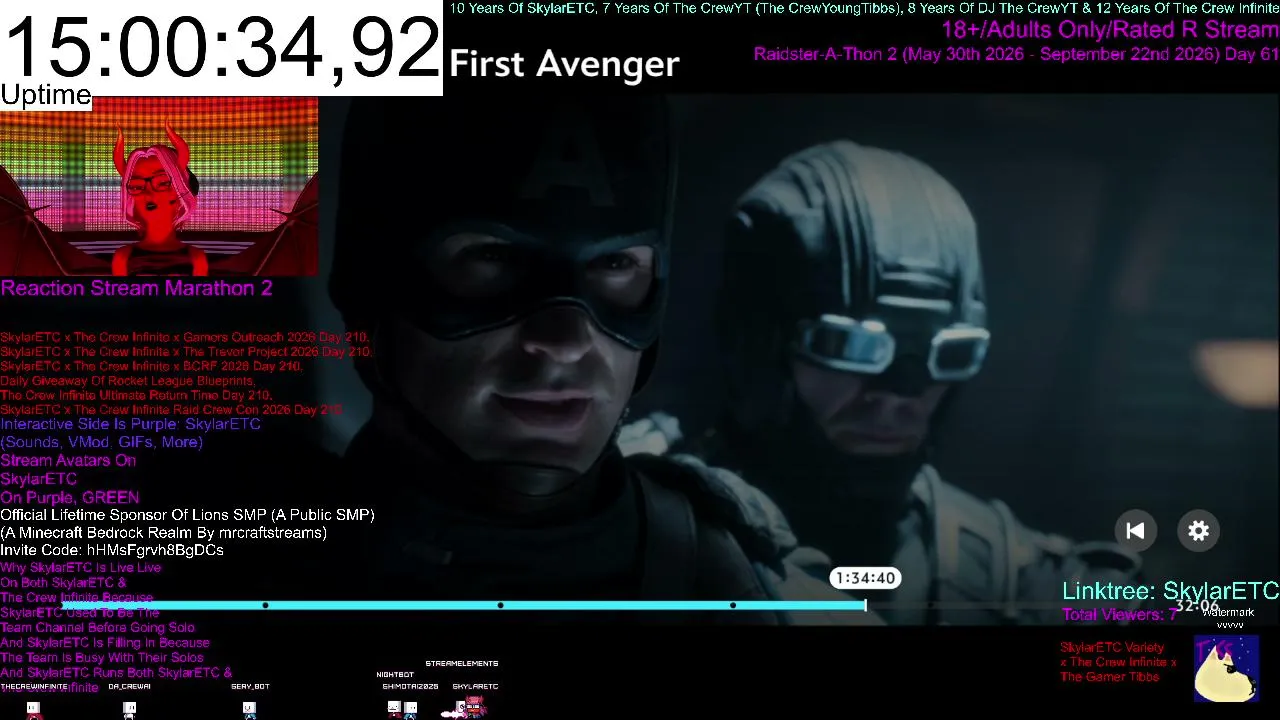The image size is (1280, 720).
Task: Click "Daily Giveaway Of Rocket League Blueprints" line
Action: click(127, 381)
